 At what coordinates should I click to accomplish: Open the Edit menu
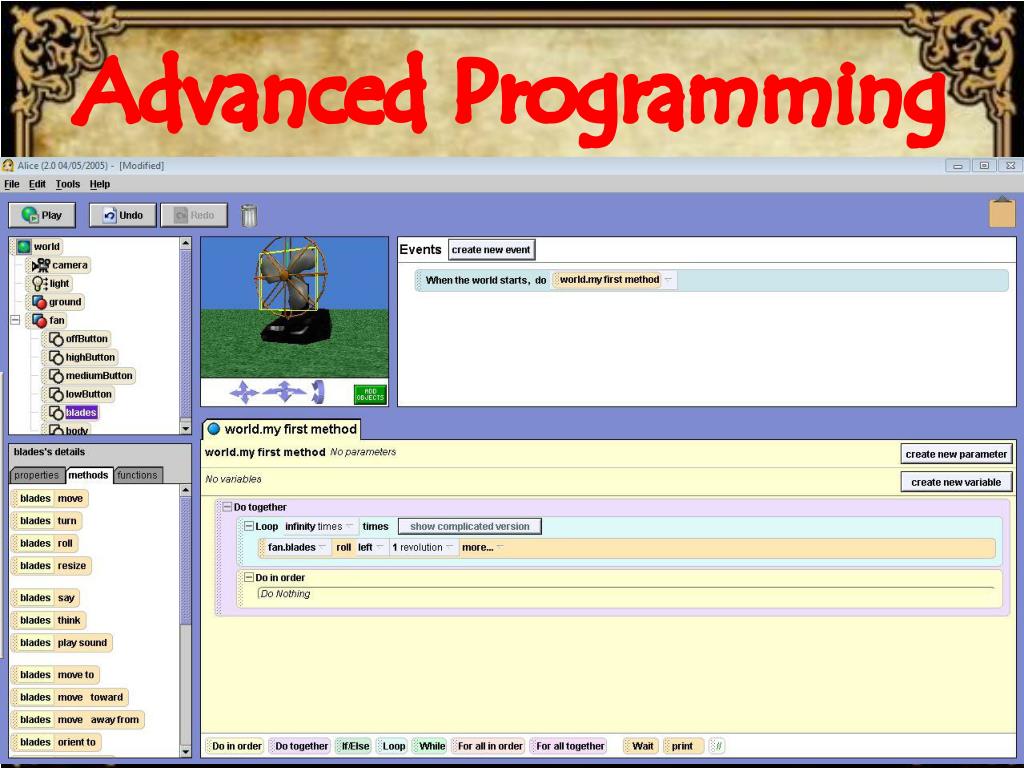point(37,184)
